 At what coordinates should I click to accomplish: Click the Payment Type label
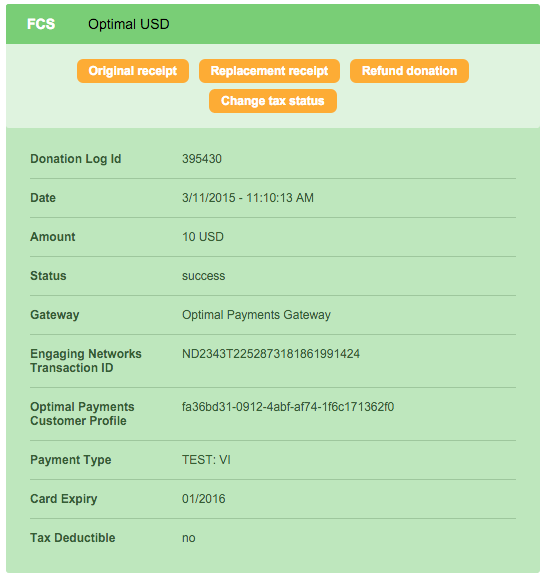pos(71,460)
